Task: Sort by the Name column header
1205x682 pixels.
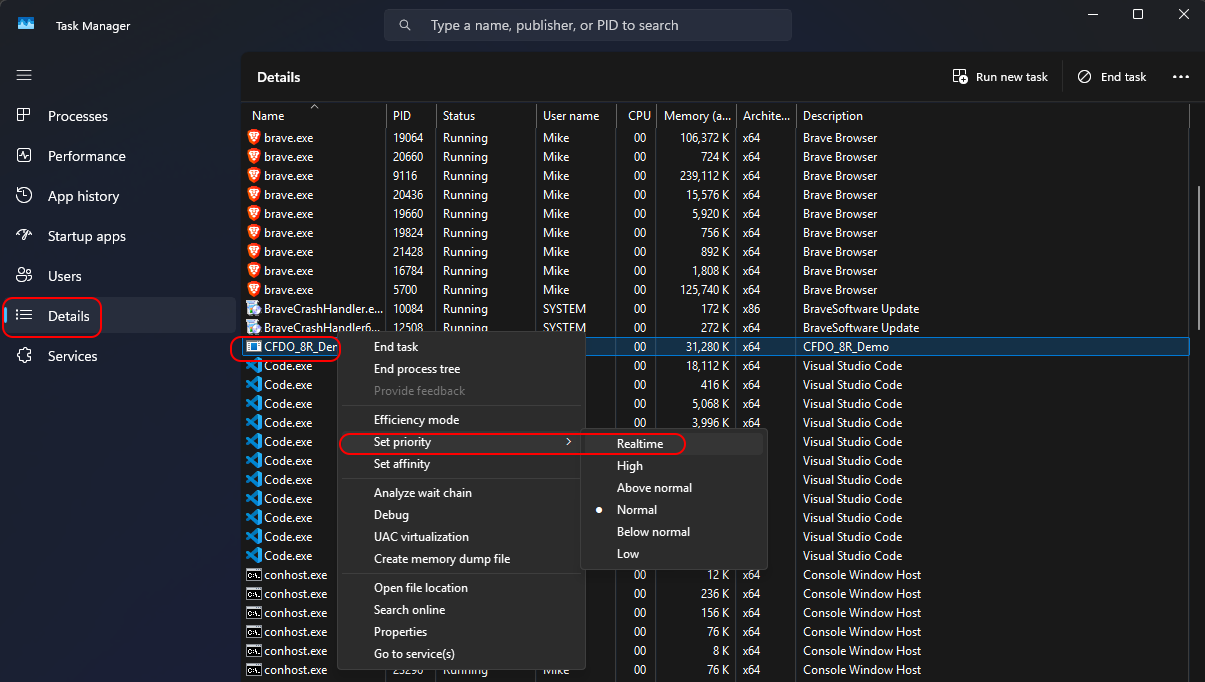Action: point(268,116)
